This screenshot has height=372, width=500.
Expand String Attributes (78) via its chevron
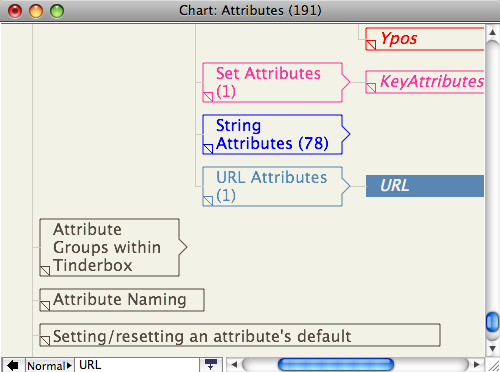(x=346, y=134)
